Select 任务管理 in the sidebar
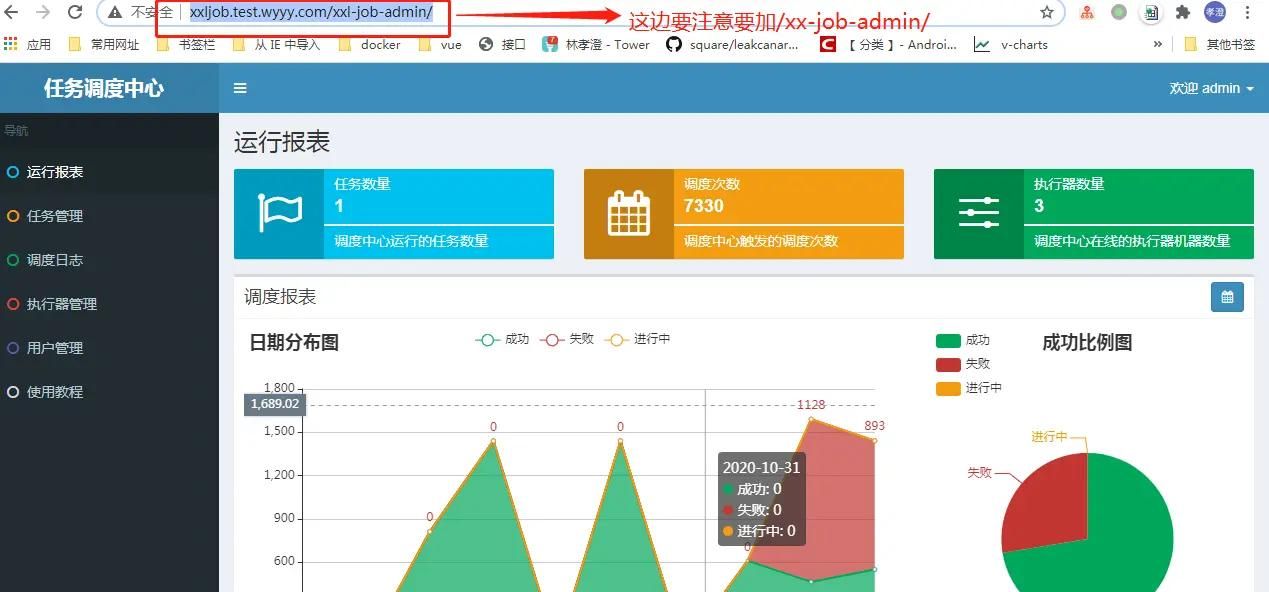 point(55,215)
